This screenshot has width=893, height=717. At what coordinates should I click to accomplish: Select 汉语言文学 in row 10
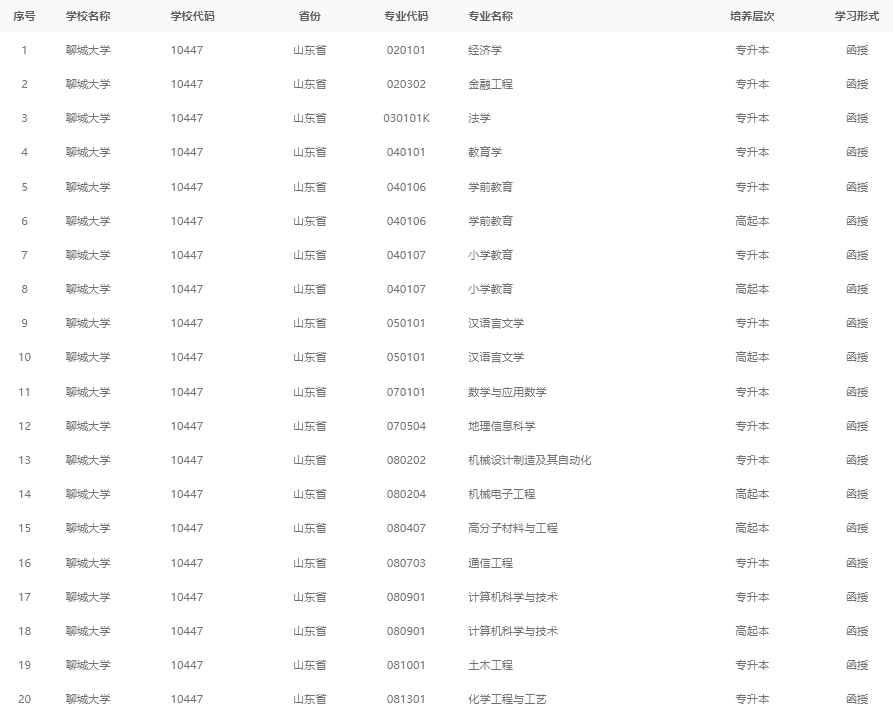[x=496, y=357]
